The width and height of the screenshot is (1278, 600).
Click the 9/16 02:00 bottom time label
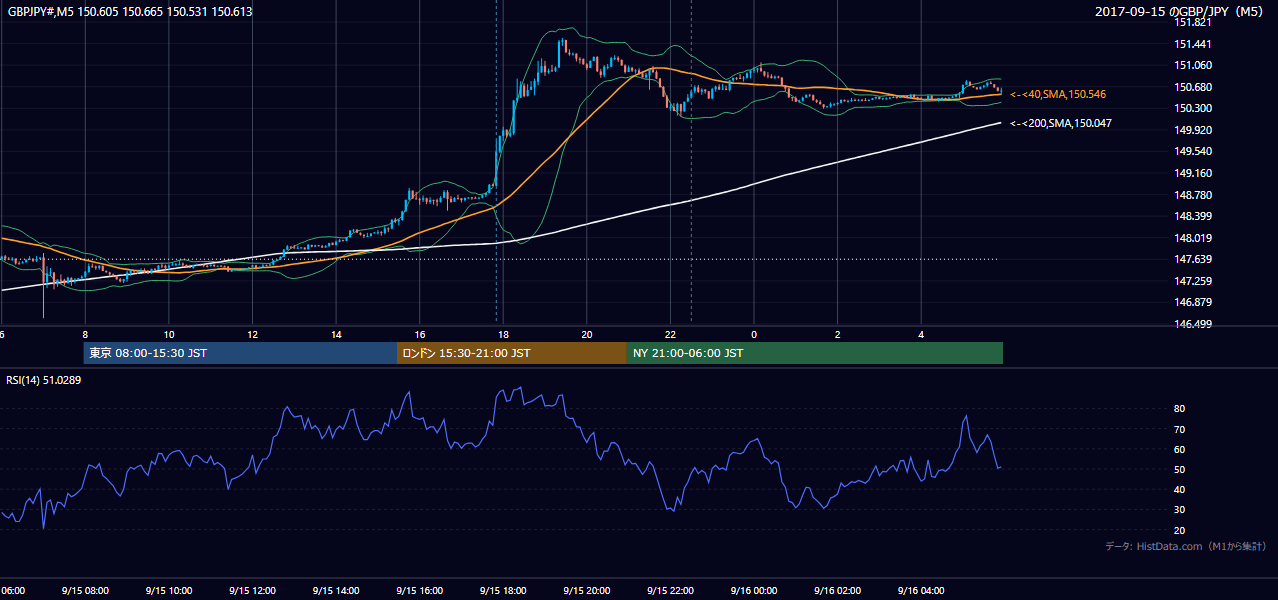[x=837, y=591]
